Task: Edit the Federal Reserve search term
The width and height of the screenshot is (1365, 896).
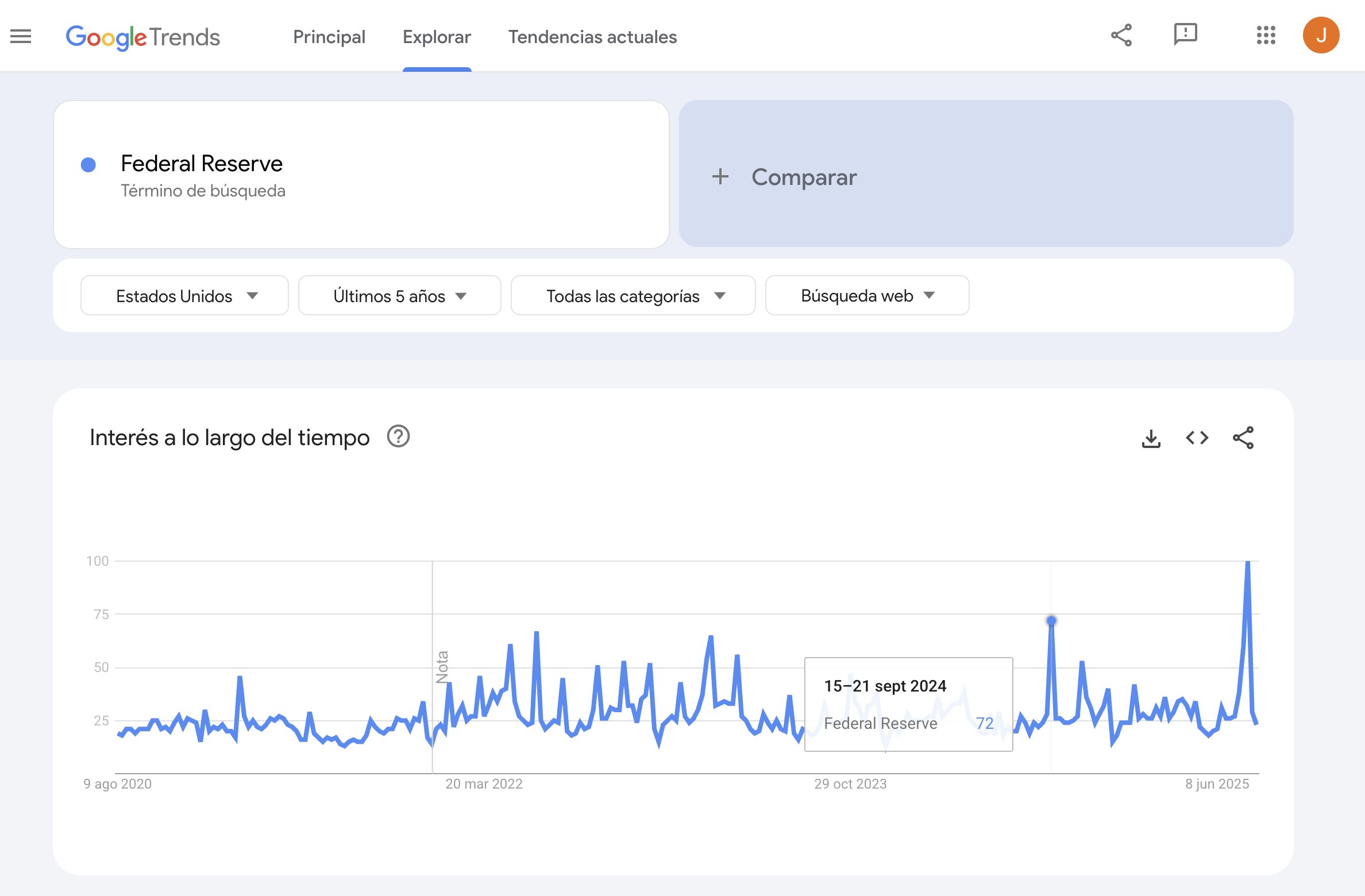Action: [x=202, y=164]
